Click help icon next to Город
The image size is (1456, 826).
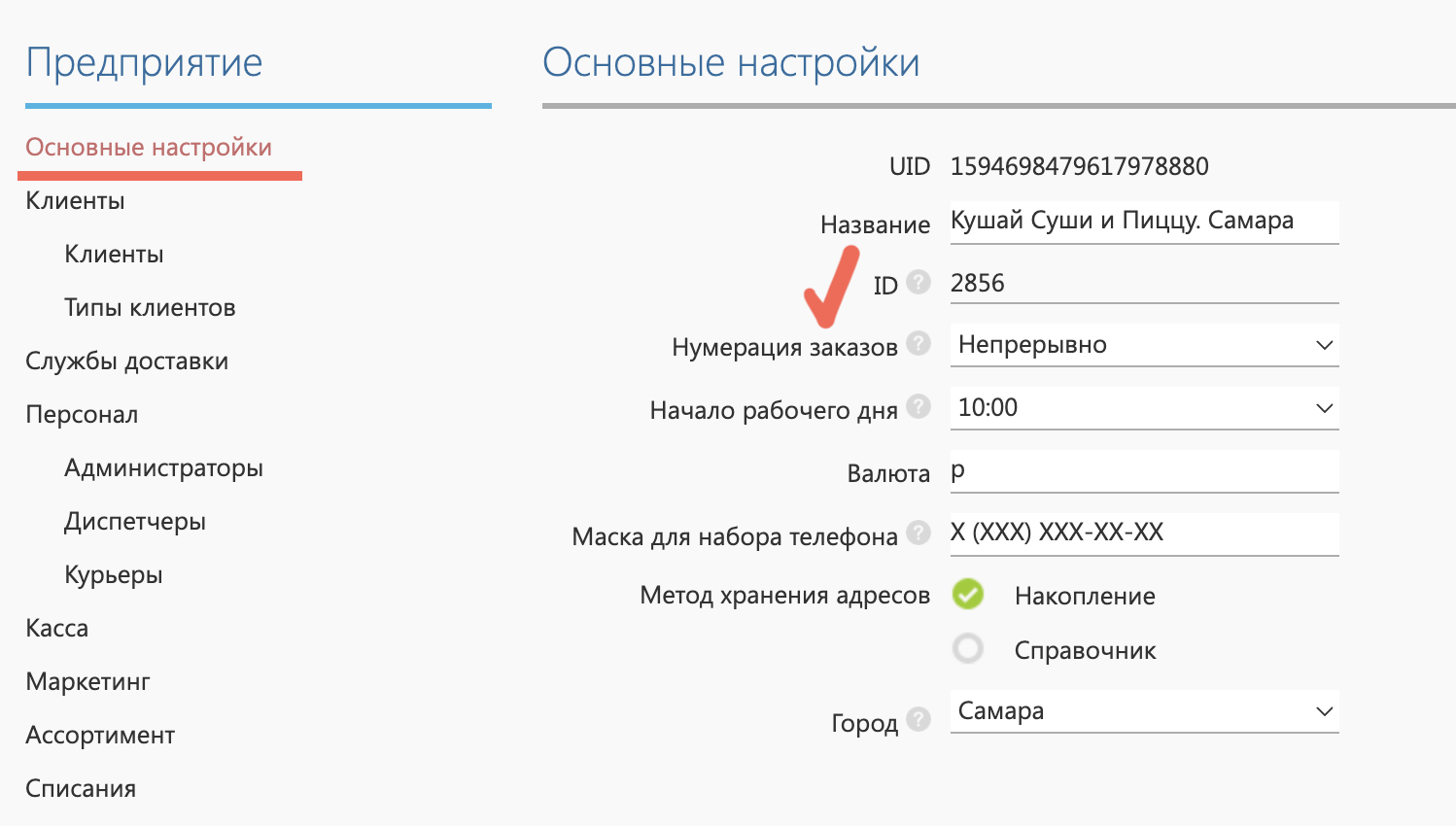[919, 719]
